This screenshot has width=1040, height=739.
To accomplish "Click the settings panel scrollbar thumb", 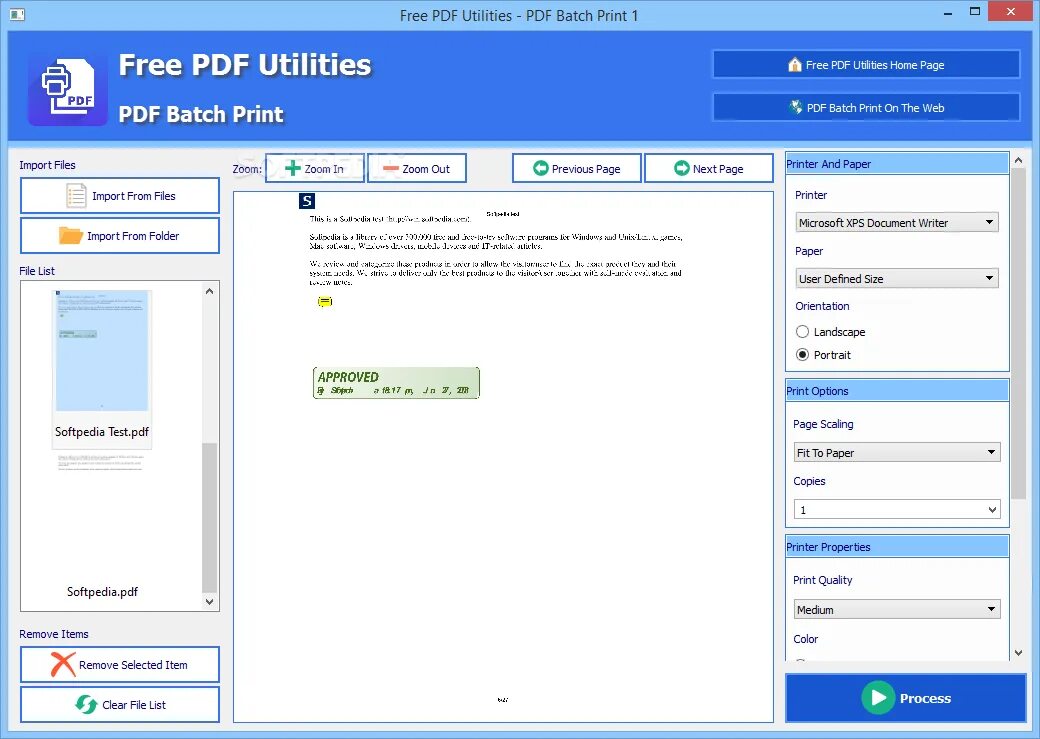I will (x=1018, y=335).
